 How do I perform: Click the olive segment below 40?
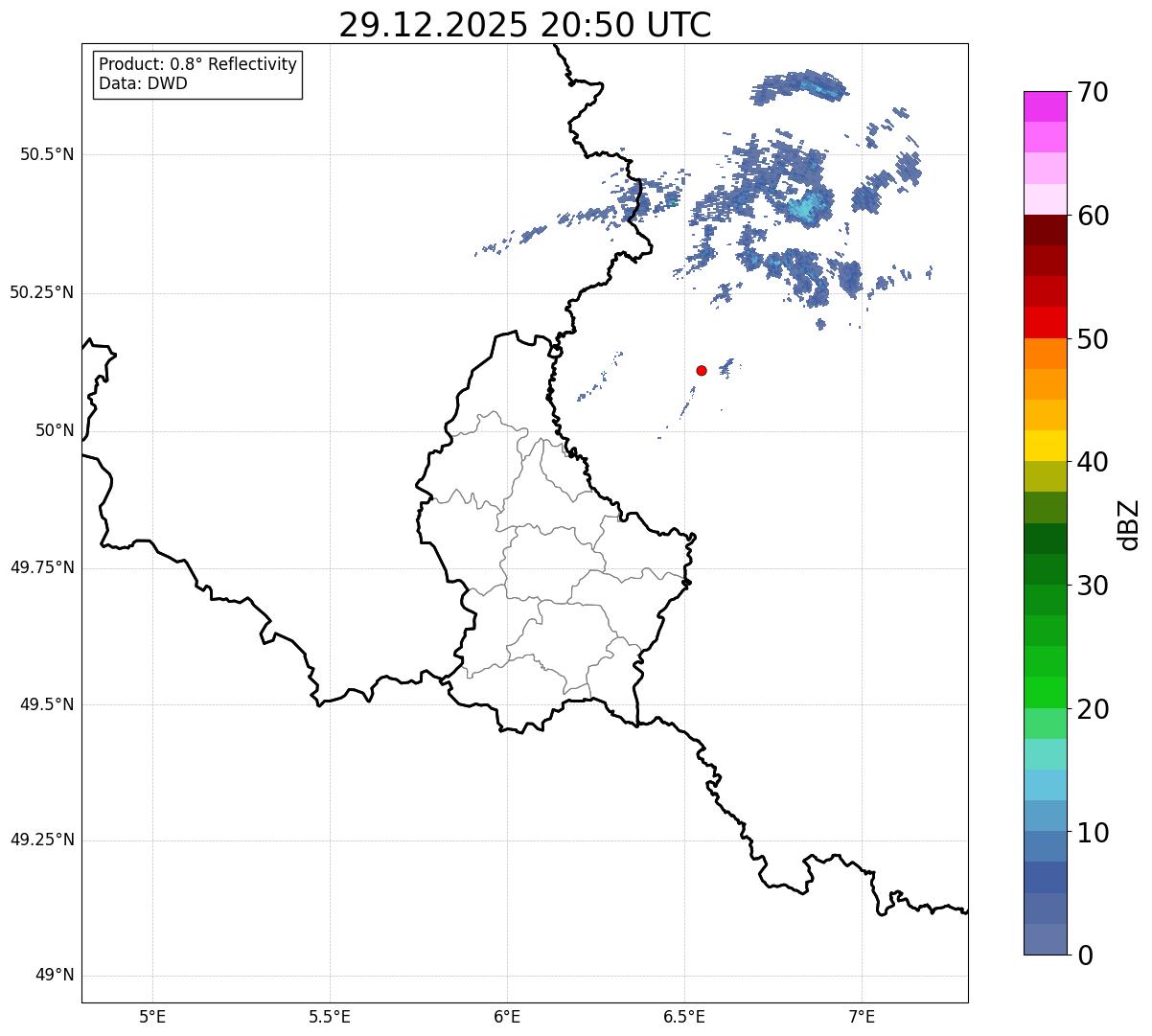point(1045,476)
